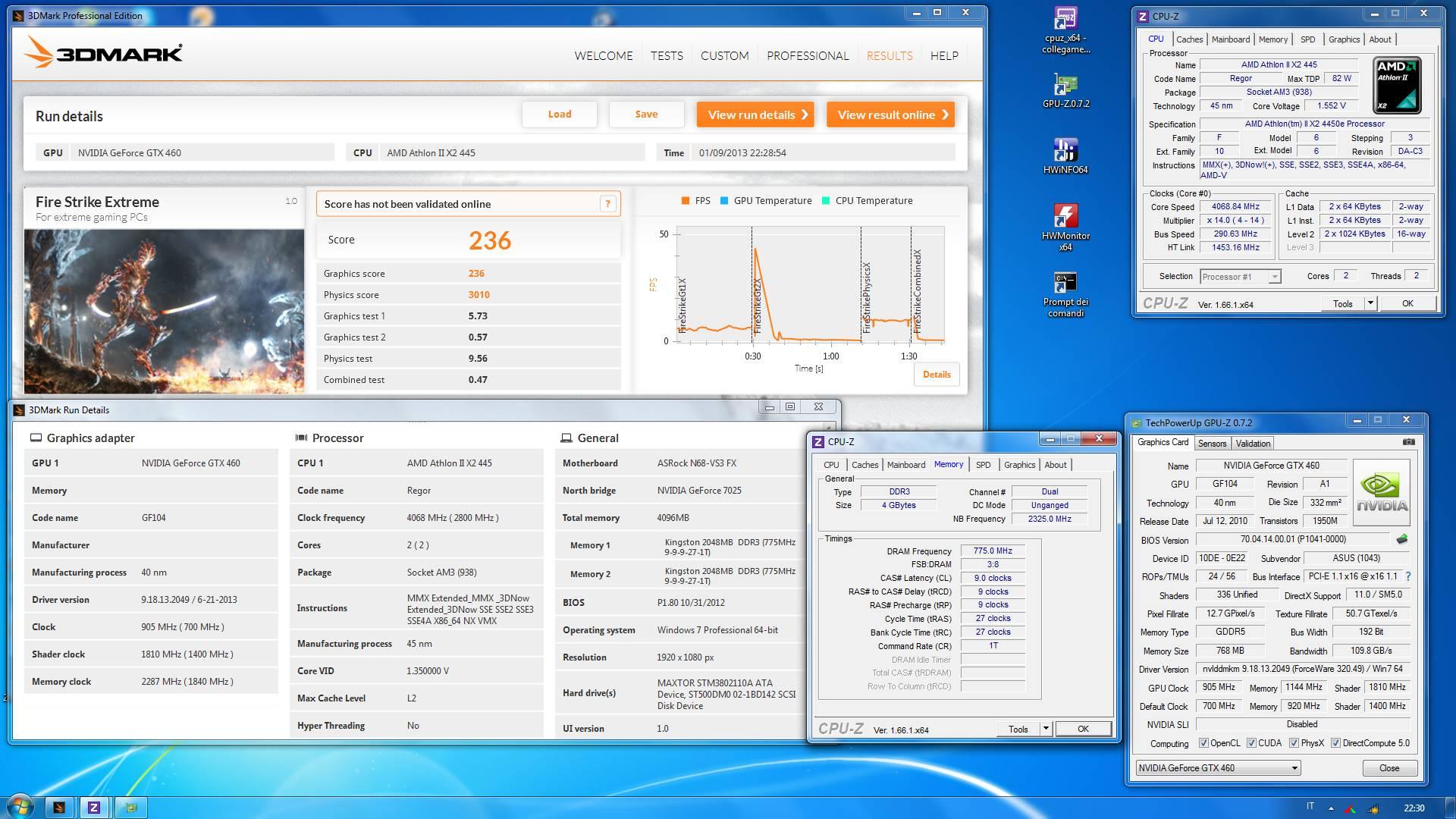1456x819 pixels.
Task: Open the GPU selector dropdown in GPU-Z
Action: (1218, 768)
